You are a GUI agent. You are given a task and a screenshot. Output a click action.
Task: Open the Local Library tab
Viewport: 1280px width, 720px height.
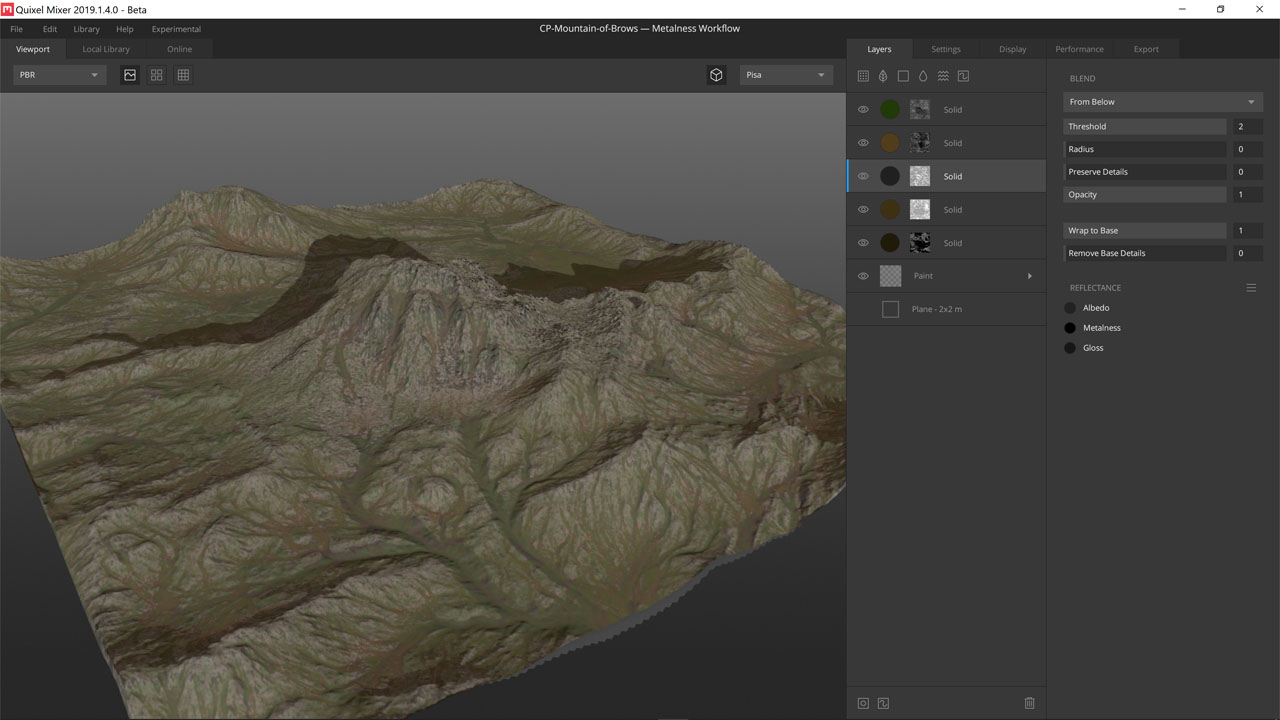point(106,49)
